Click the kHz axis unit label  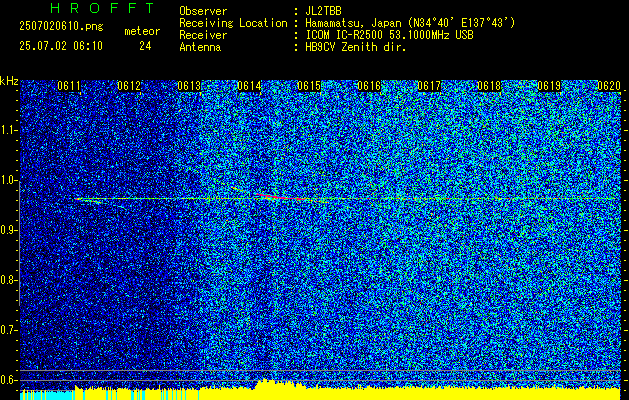[x=9, y=81]
